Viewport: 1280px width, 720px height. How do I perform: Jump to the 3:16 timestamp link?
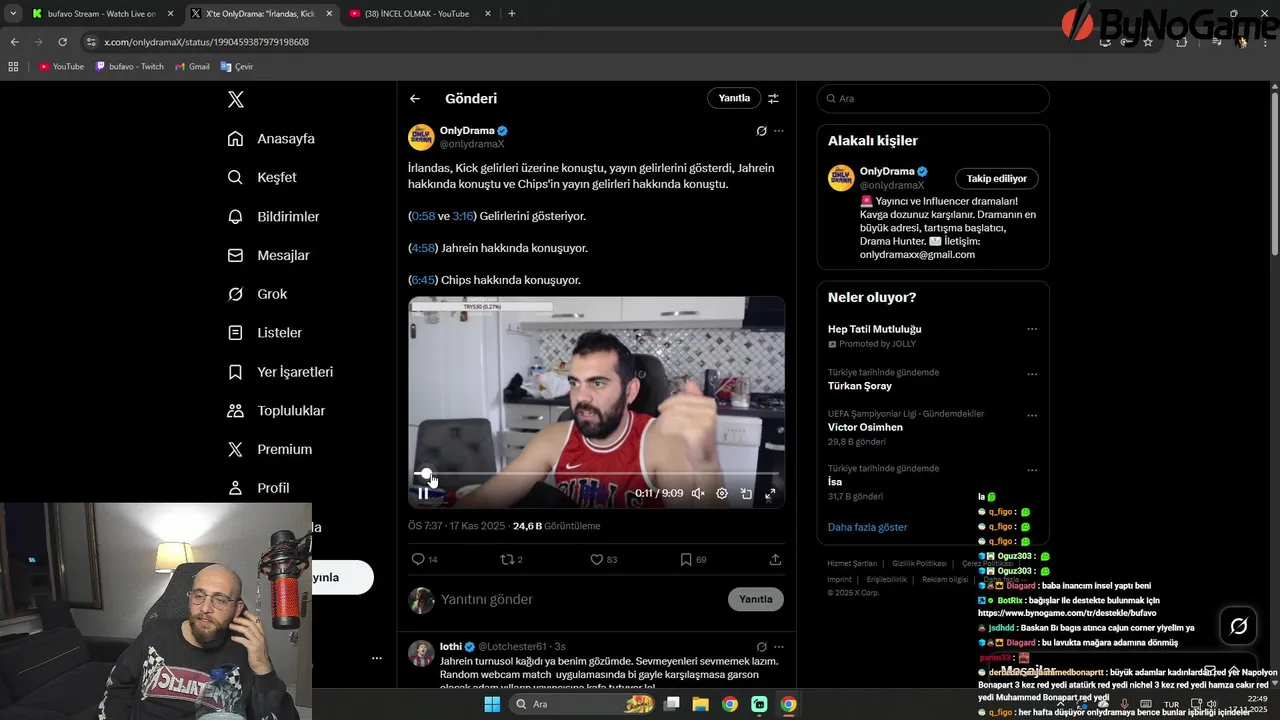(x=463, y=216)
